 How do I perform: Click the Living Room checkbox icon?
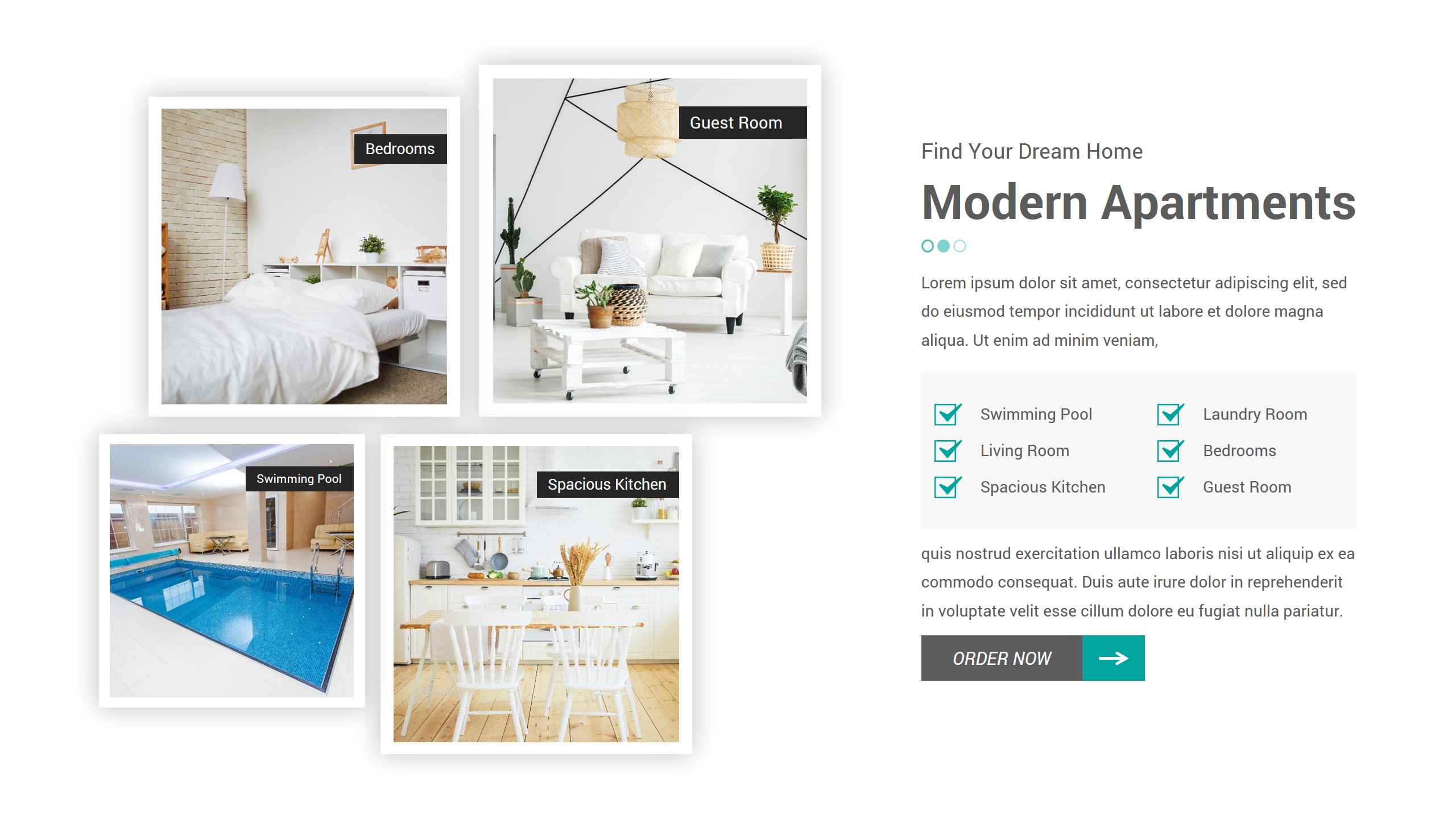tap(948, 450)
